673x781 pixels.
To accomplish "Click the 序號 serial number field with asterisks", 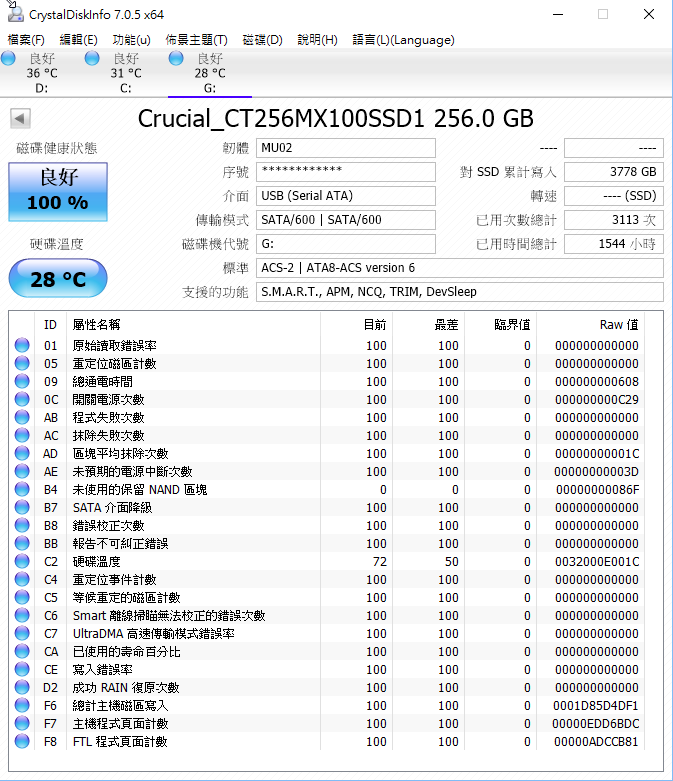I will 346,172.
